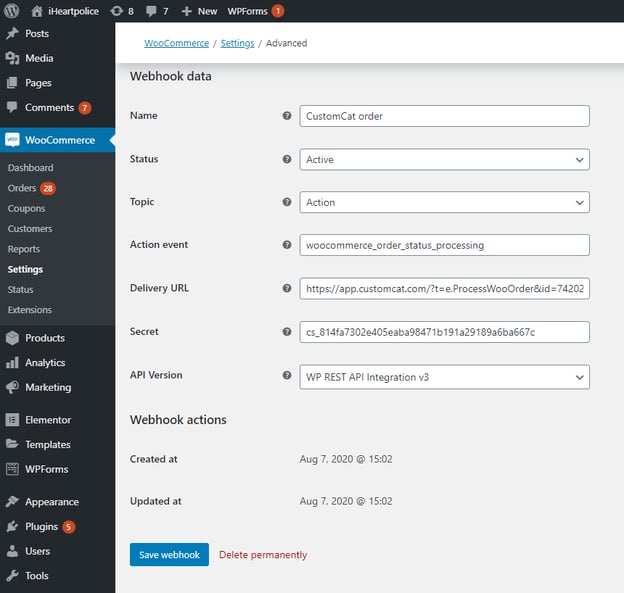The image size is (624, 593).
Task: Open the comments bubble icon in admin bar
Action: click(x=151, y=11)
